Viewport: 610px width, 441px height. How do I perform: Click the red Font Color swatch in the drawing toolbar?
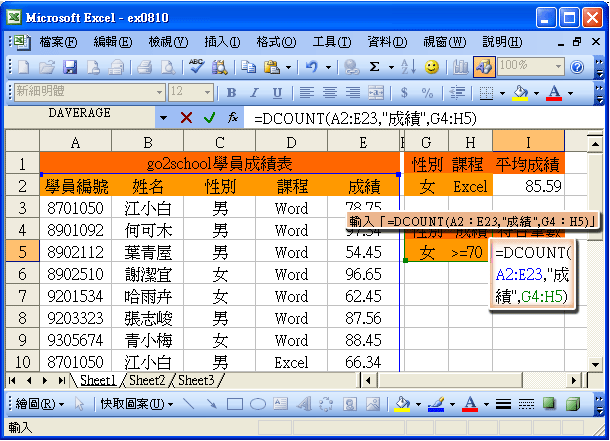tap(469, 404)
